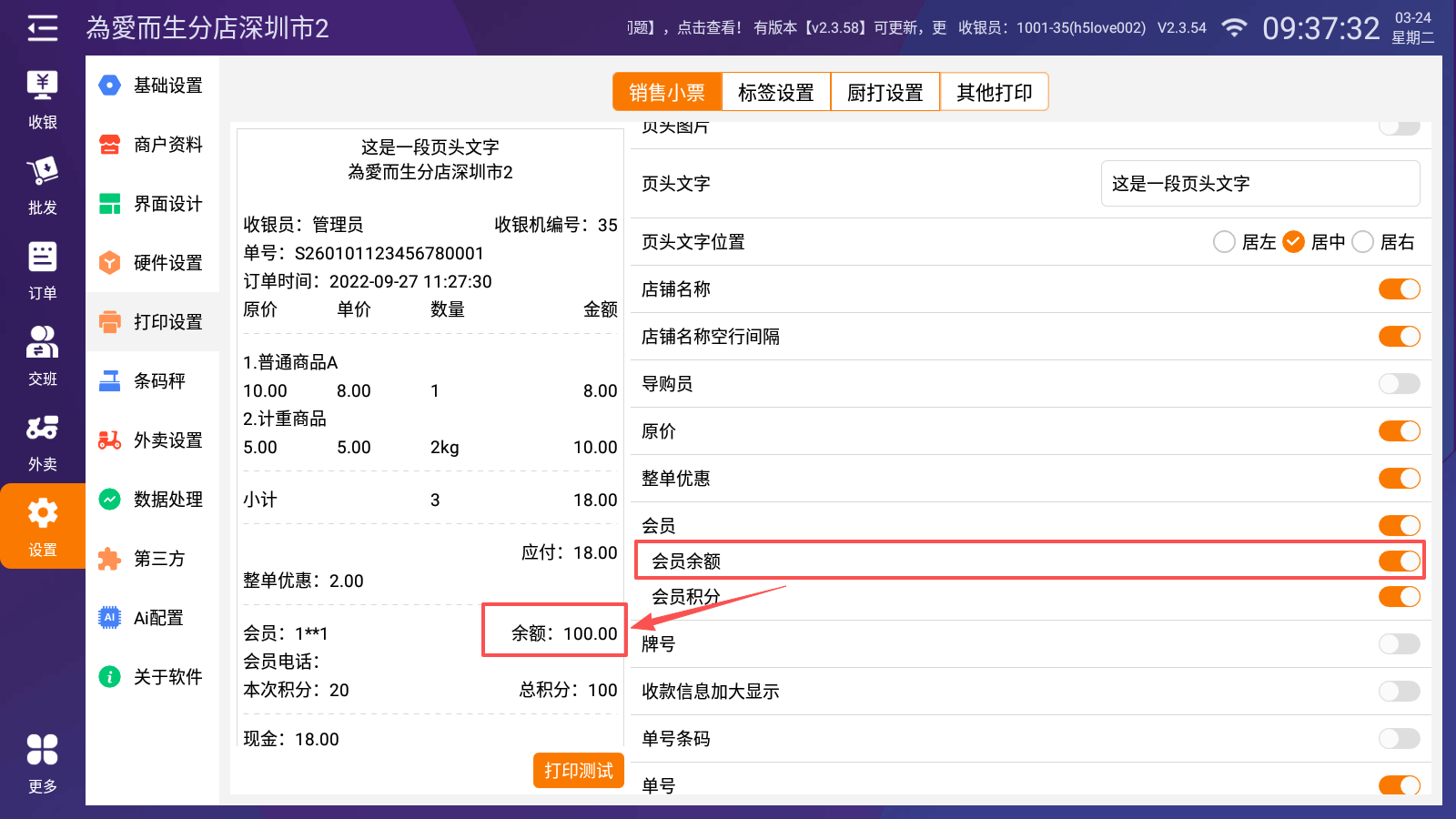Toggle off the 会员余额 switch
The width and height of the screenshot is (1456, 819).
(1399, 561)
